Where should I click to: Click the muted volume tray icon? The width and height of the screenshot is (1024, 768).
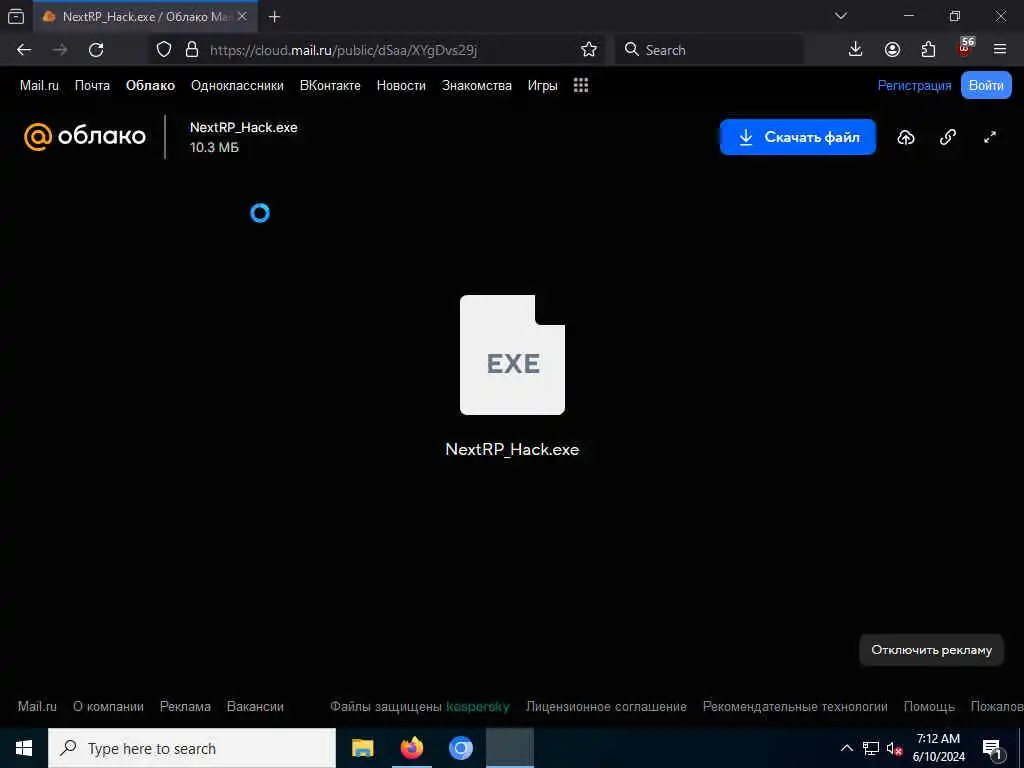coord(894,748)
